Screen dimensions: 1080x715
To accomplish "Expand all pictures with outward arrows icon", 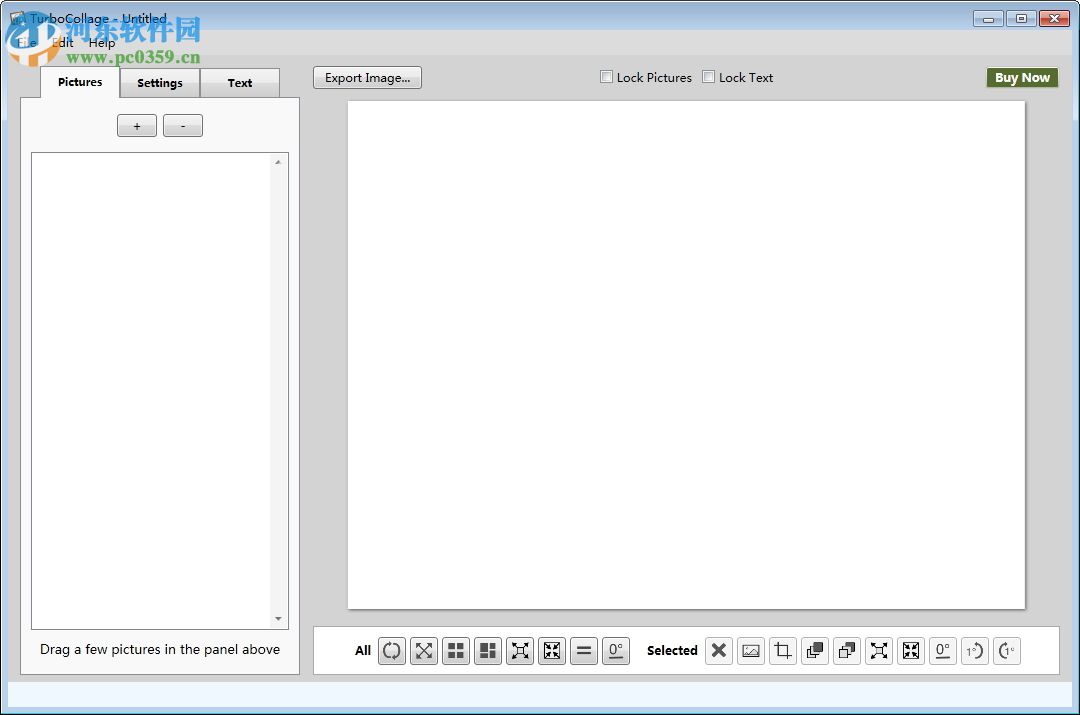I will click(520, 650).
